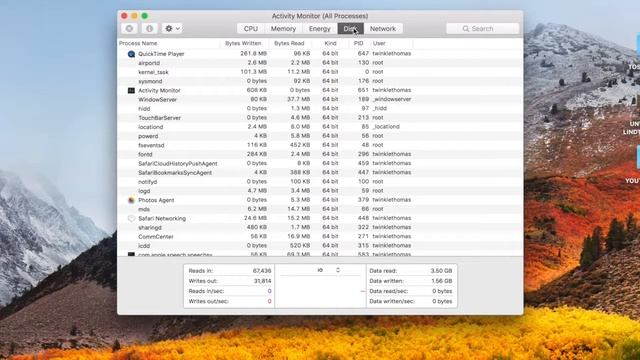Select the kernel_task process row
The image size is (640, 360).
click(320, 72)
